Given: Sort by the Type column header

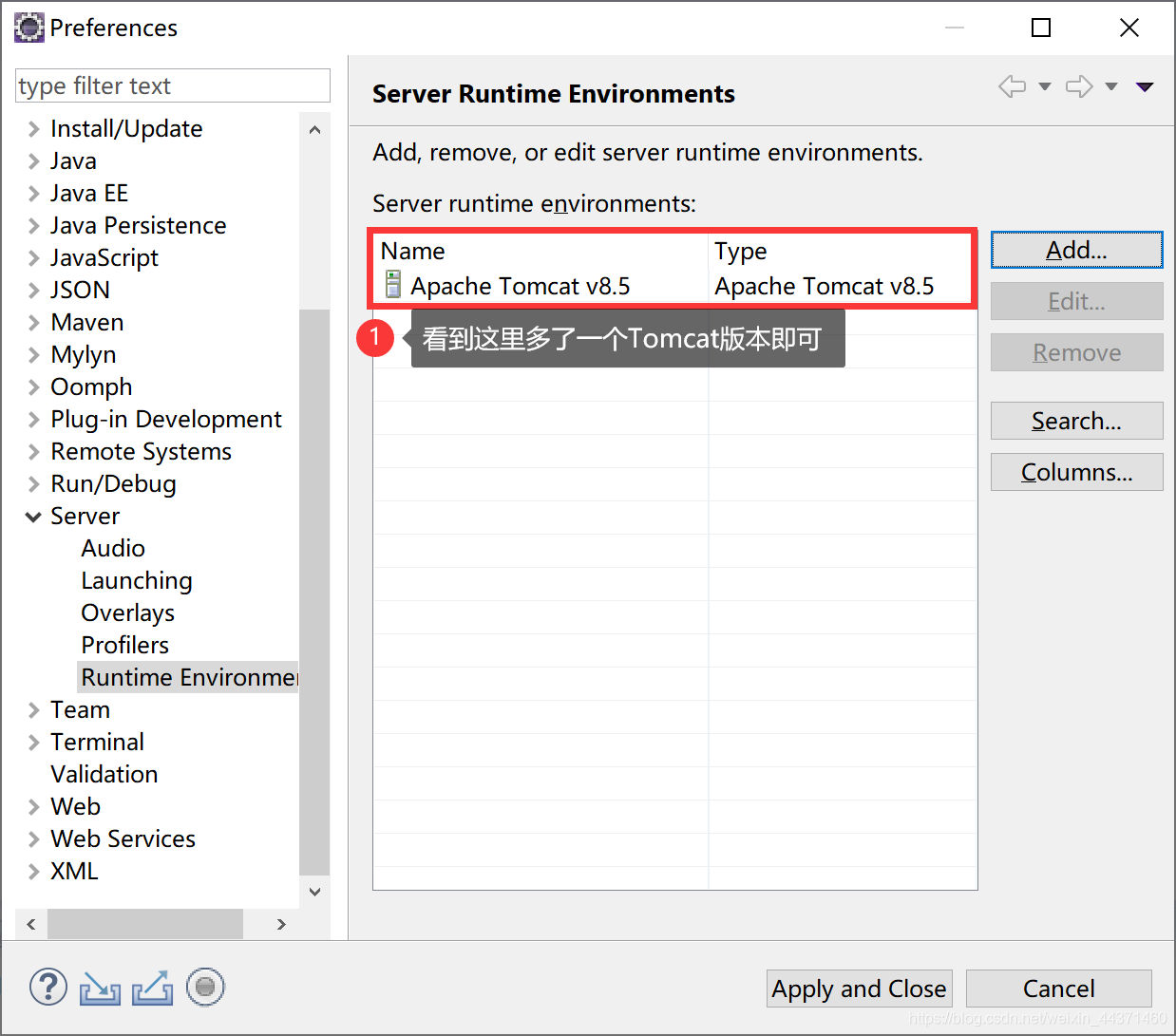Looking at the screenshot, I should pos(842,252).
